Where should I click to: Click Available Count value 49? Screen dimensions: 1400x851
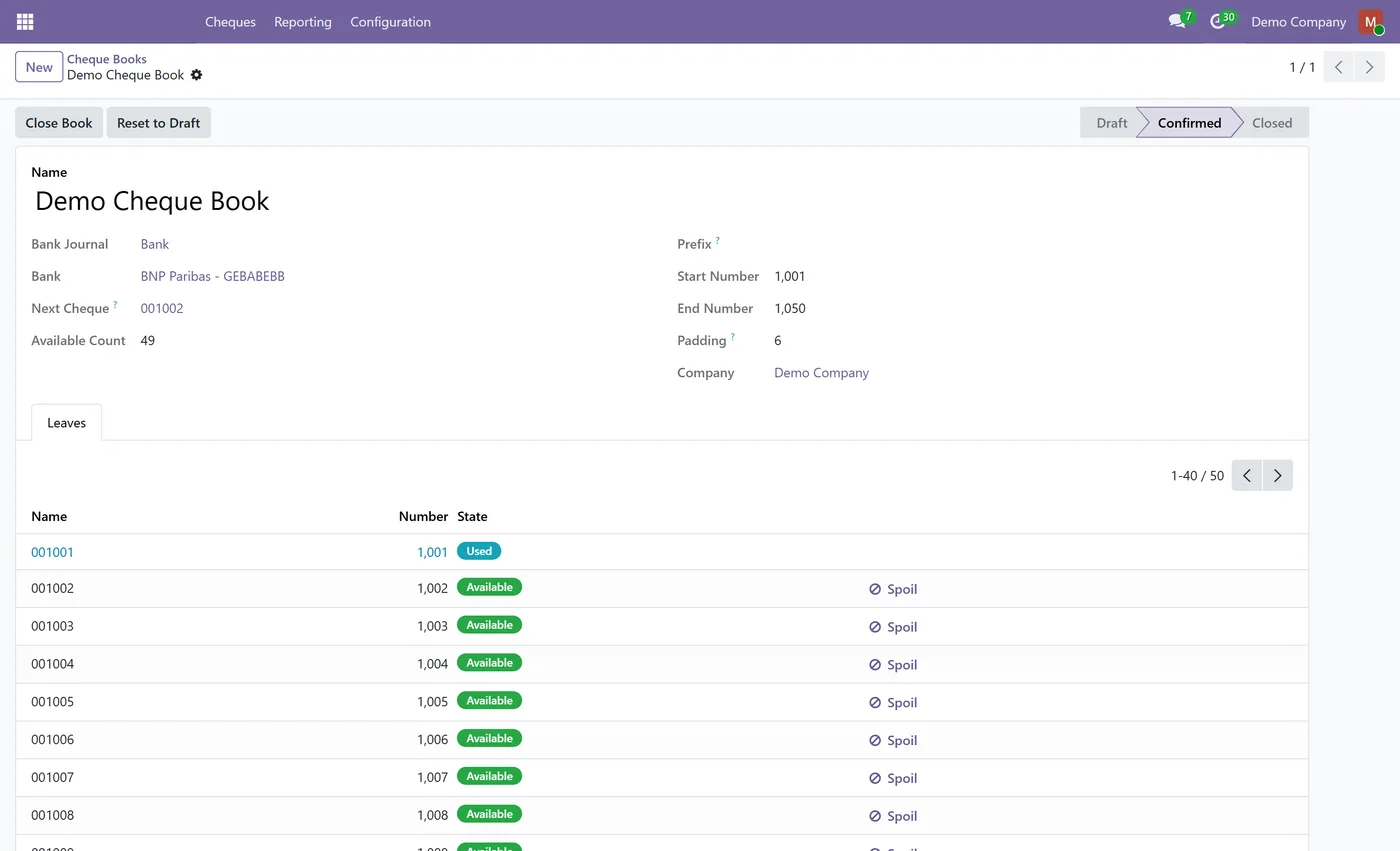point(148,340)
